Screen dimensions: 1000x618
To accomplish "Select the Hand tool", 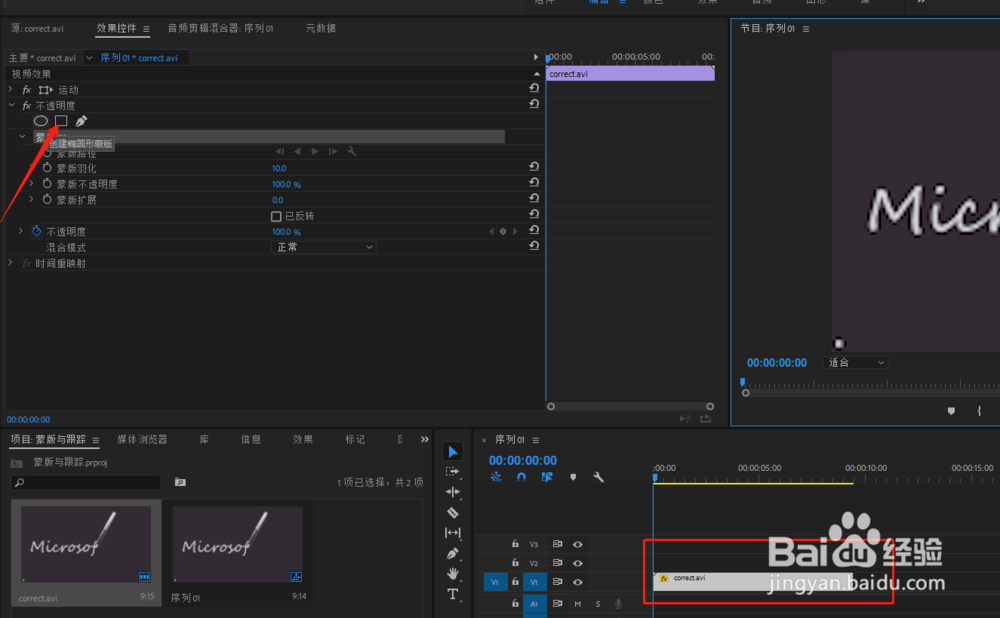I will click(x=453, y=573).
